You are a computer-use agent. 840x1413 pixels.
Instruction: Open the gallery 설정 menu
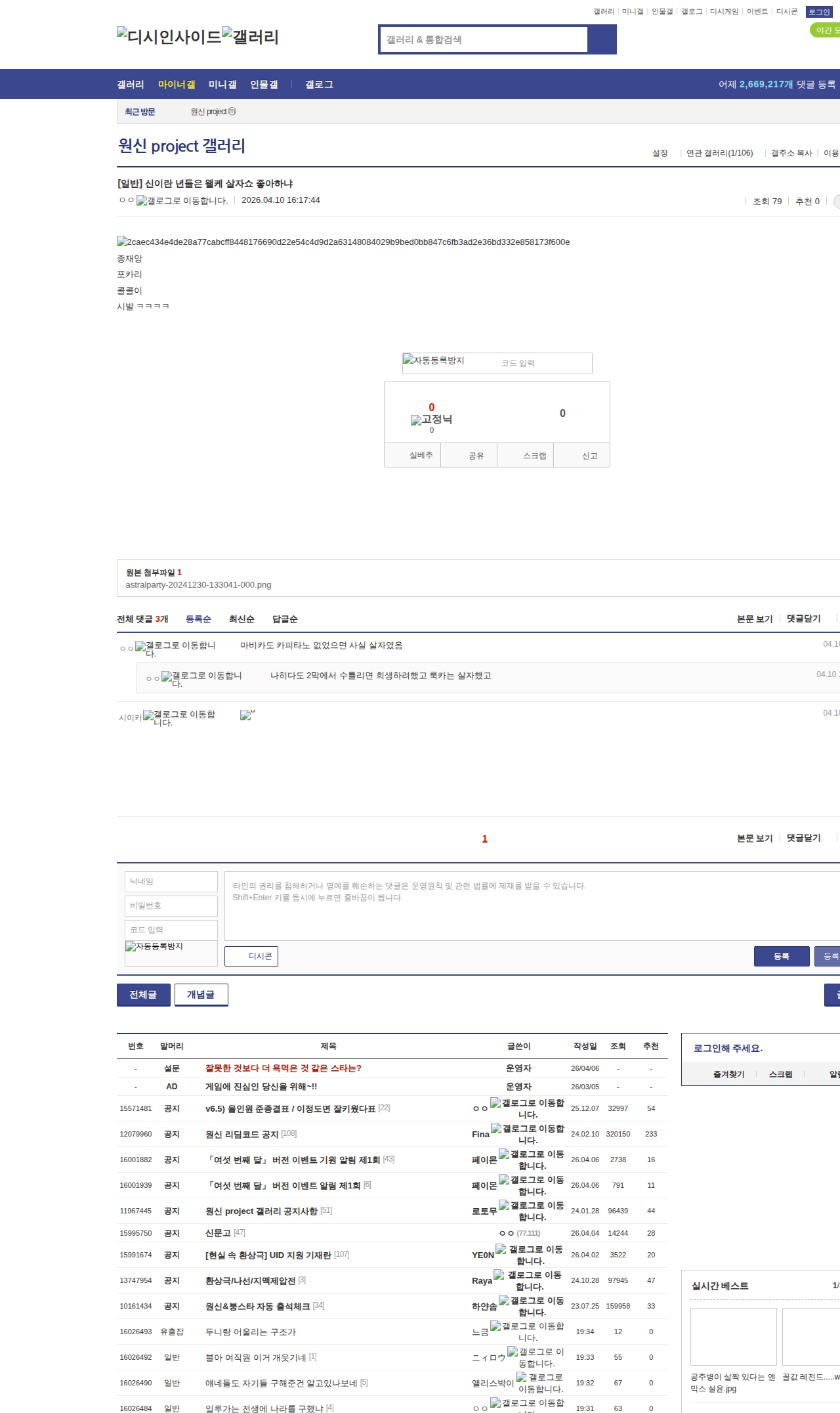click(x=660, y=153)
